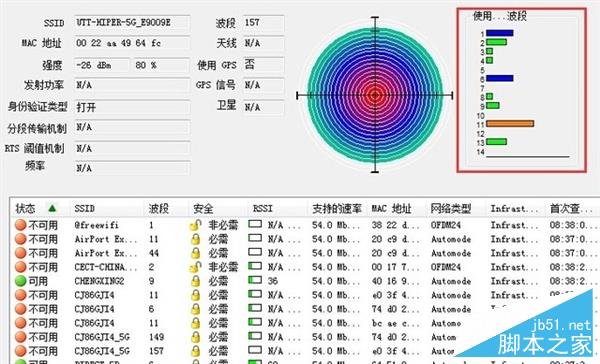Sort by the 波段 column header in the table
The width and height of the screenshot is (600, 364).
(158, 209)
